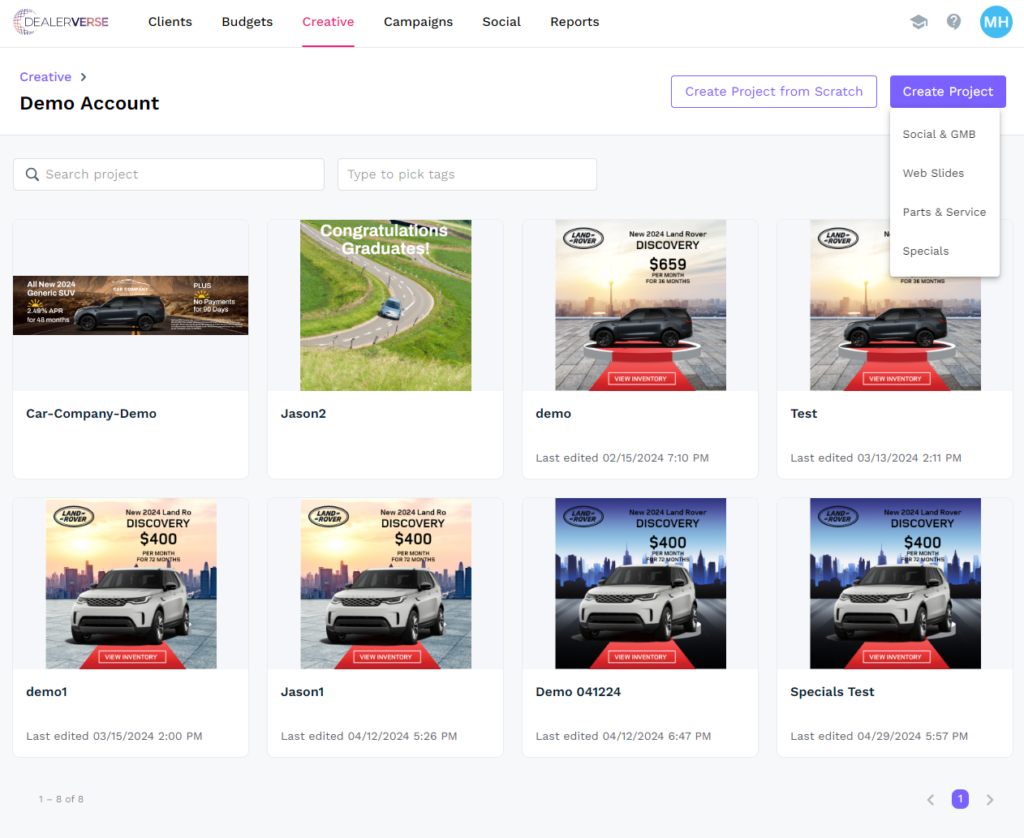
Task: Go to the next page arrow
Action: [990, 799]
